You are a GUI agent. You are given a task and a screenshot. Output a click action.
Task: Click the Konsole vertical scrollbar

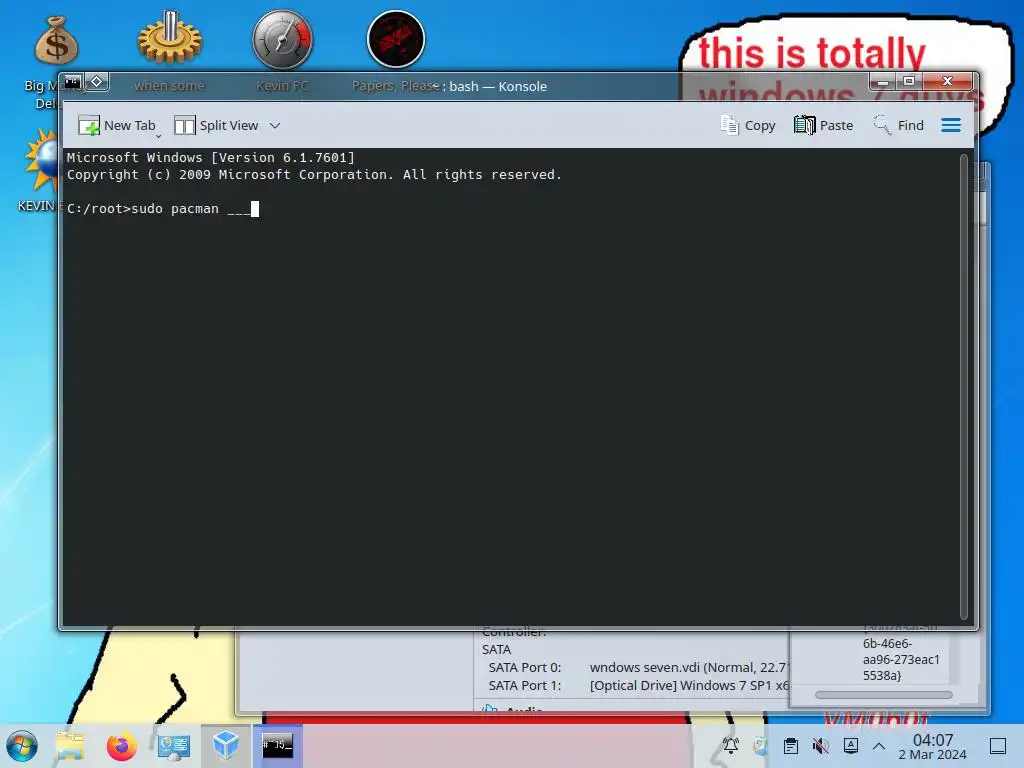(x=963, y=386)
